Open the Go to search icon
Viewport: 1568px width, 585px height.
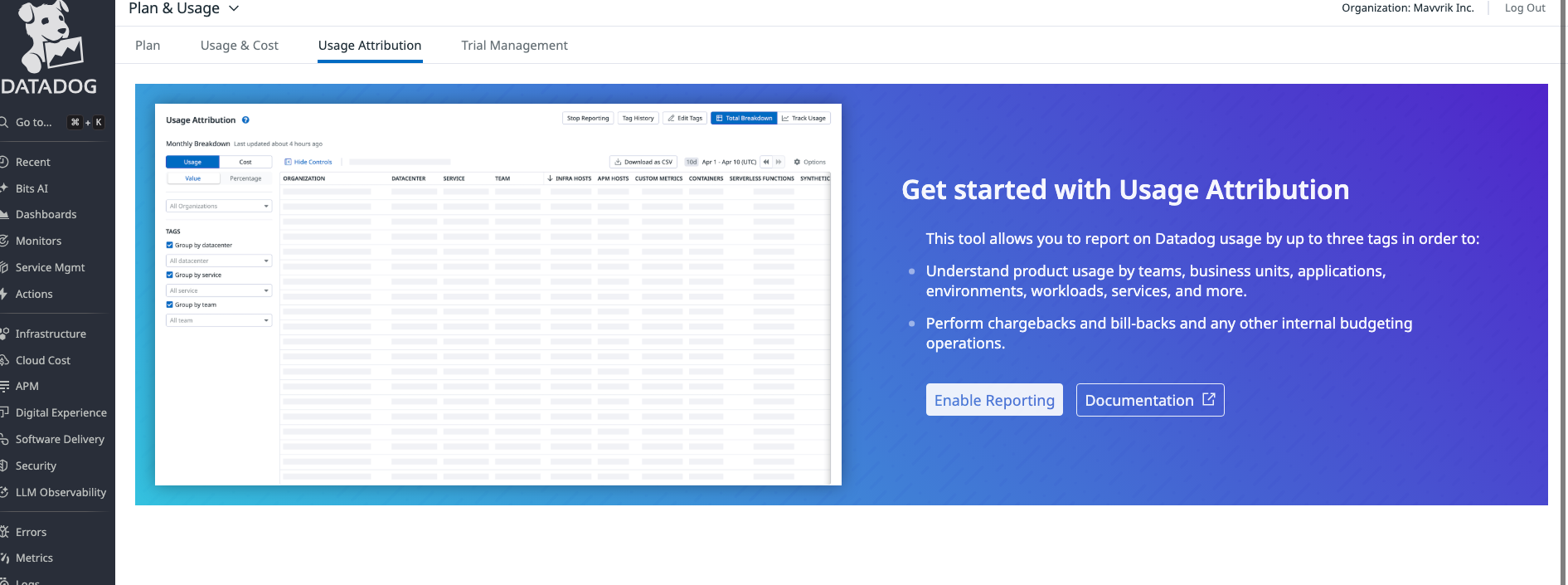coord(4,122)
